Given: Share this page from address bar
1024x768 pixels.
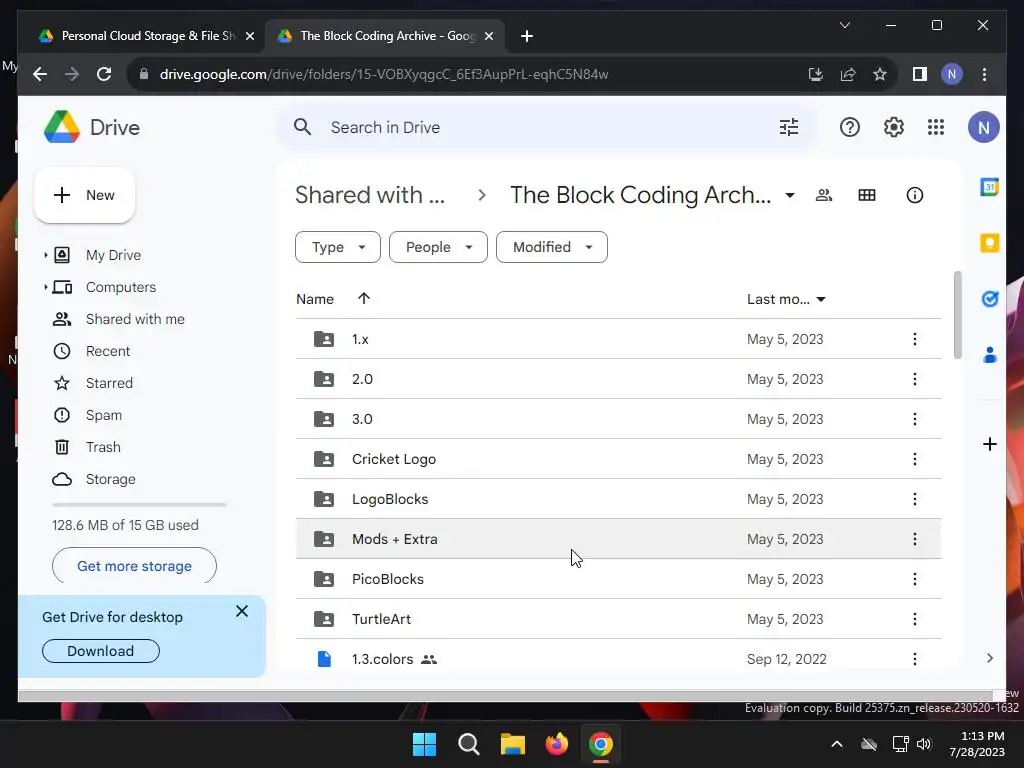Looking at the screenshot, I should 848,74.
